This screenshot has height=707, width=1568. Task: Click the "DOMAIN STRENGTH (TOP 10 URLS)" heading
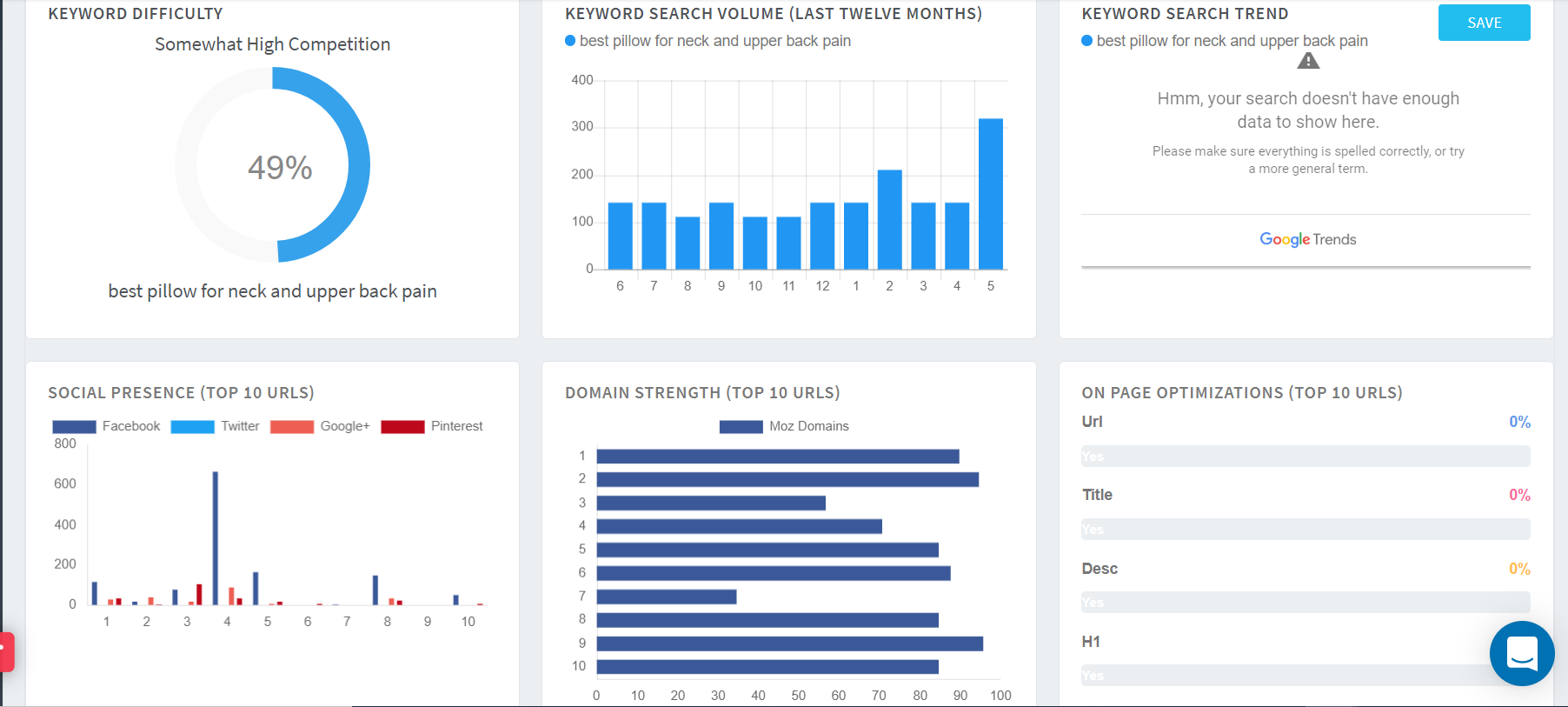pyautogui.click(x=702, y=393)
